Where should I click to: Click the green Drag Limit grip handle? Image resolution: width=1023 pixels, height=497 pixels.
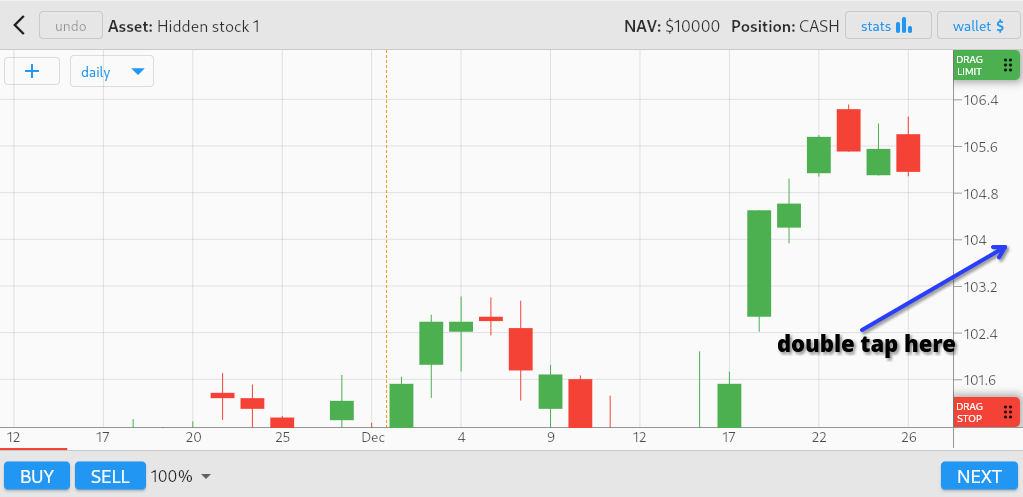[x=1007, y=65]
